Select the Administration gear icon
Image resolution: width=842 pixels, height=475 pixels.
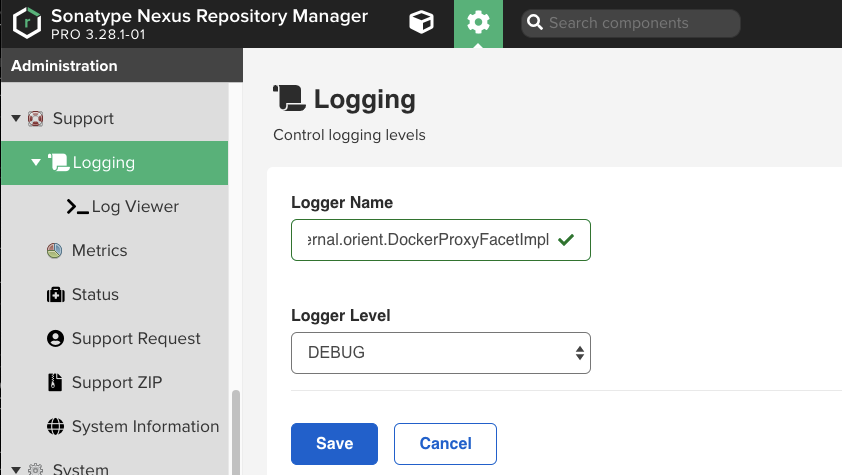click(478, 23)
